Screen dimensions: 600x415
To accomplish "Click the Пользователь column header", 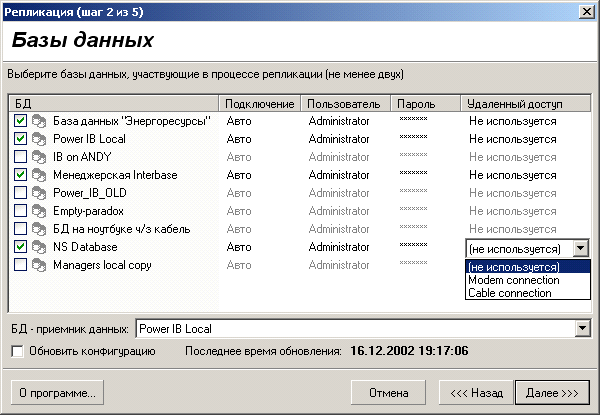I will click(346, 104).
